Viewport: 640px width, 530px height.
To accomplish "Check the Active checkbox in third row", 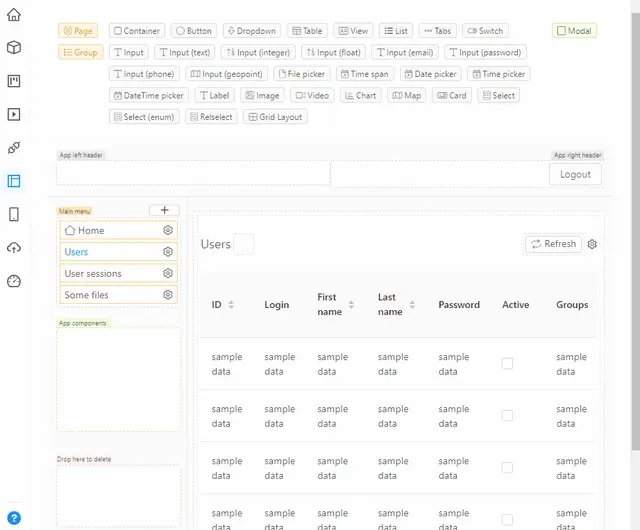I will pos(507,468).
